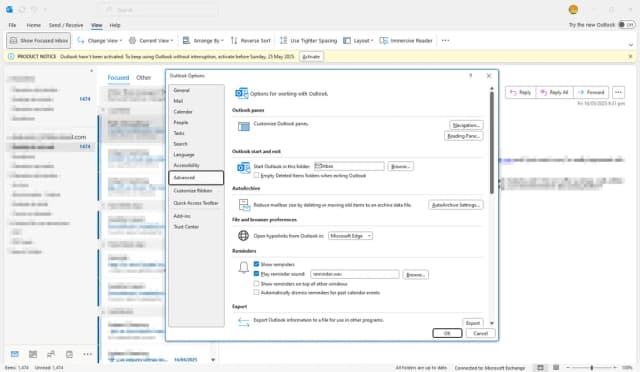
Task: Click the reminder sound file field
Action: click(355, 274)
